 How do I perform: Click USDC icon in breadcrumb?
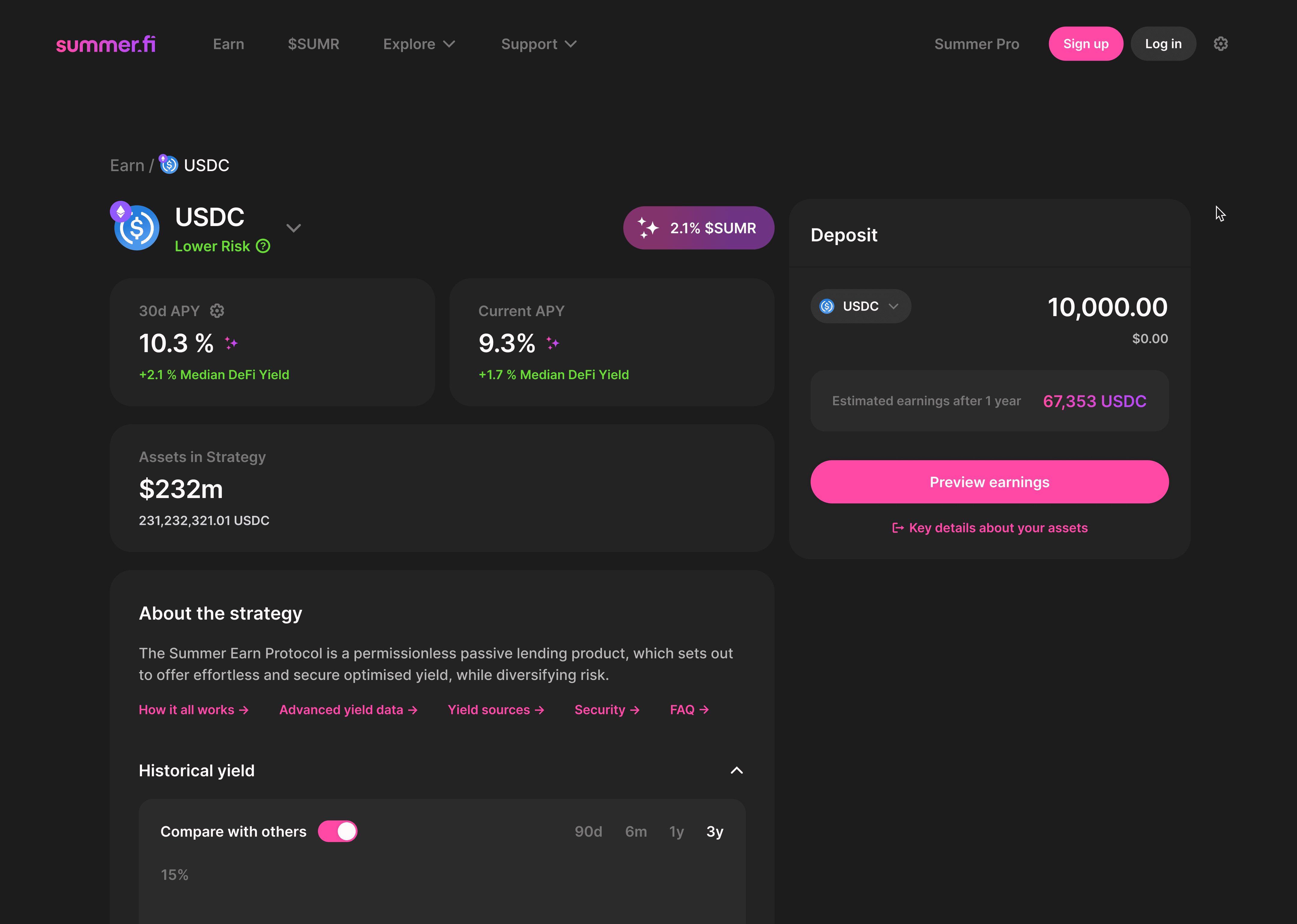[168, 165]
